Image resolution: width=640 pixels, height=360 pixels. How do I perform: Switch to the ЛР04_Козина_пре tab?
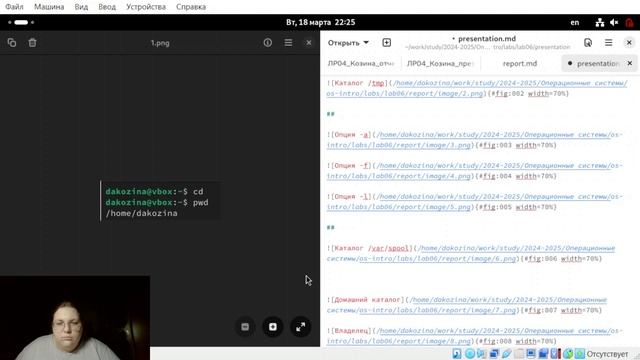(440, 64)
